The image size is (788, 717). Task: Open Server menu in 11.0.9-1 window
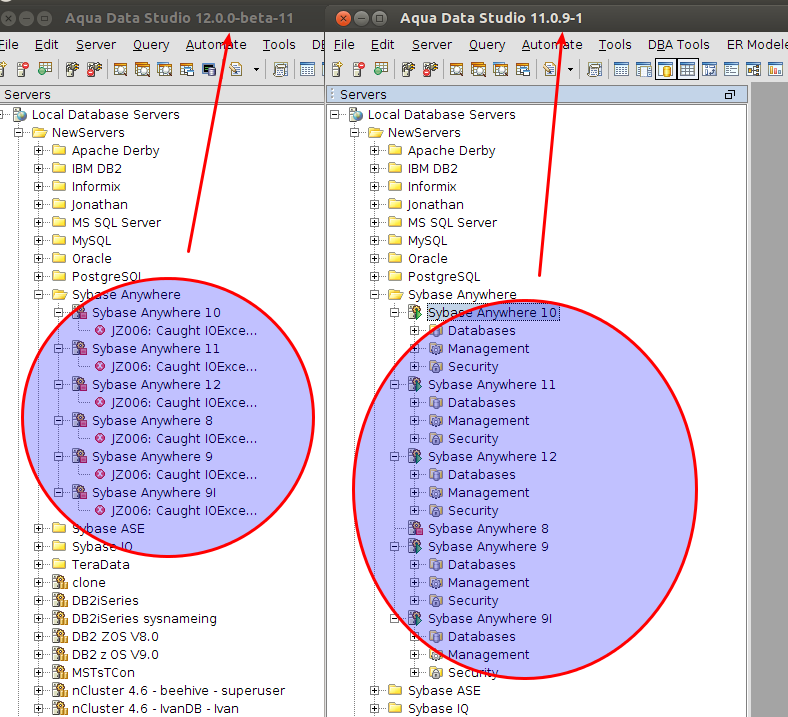pyautogui.click(x=432, y=45)
